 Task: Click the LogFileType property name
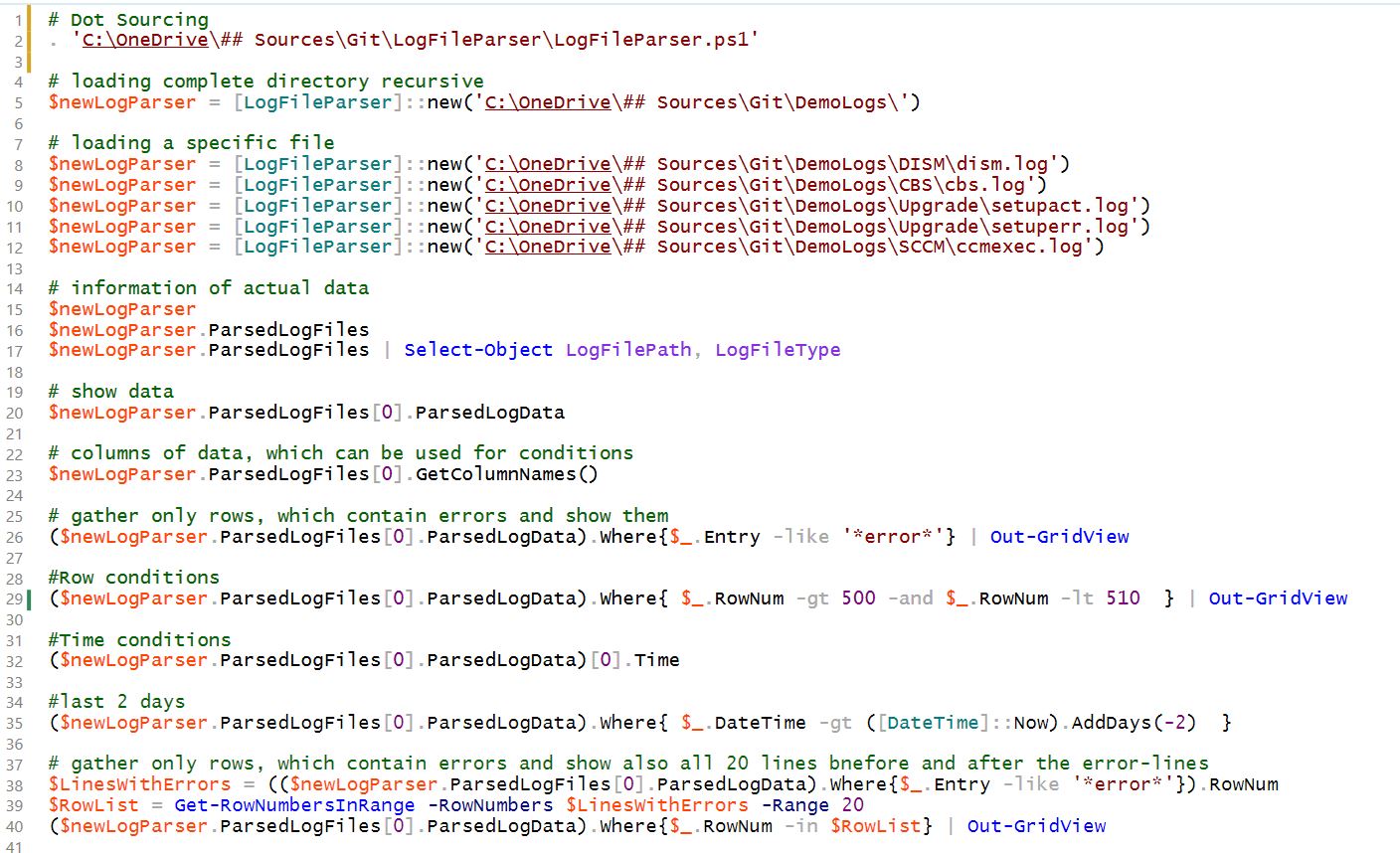tap(778, 350)
